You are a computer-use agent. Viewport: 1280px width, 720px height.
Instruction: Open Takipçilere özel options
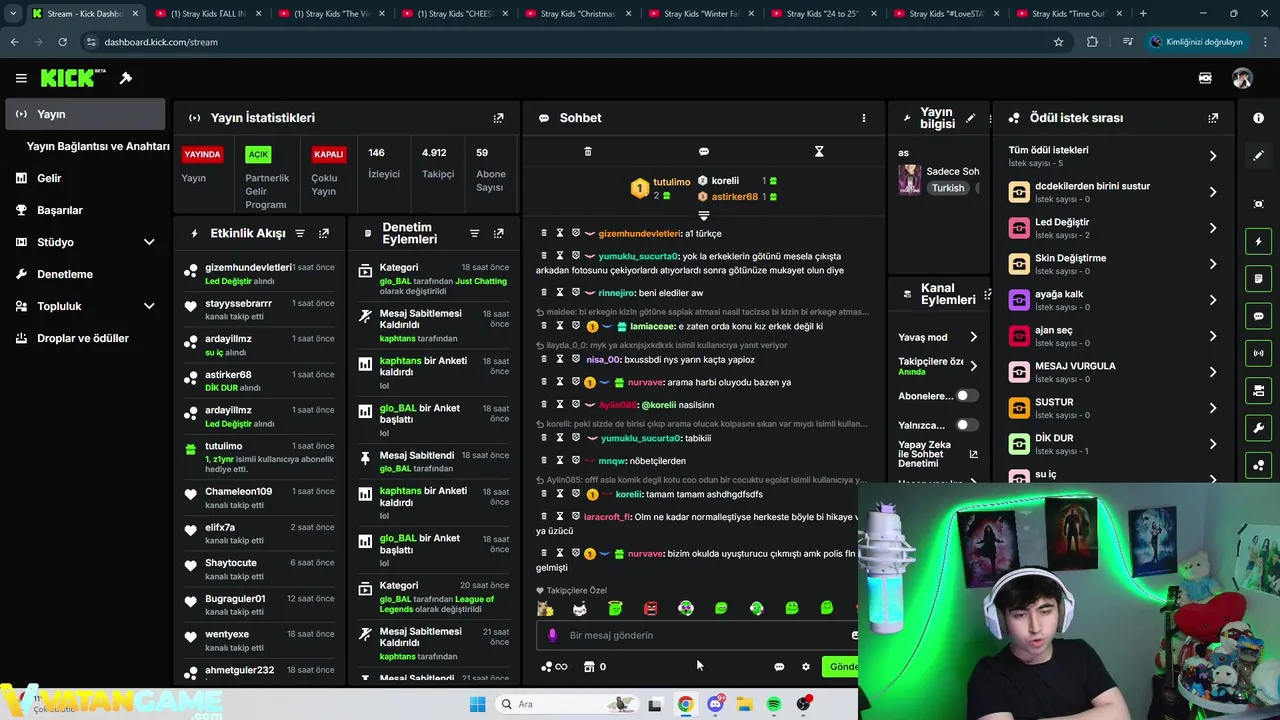coord(973,366)
